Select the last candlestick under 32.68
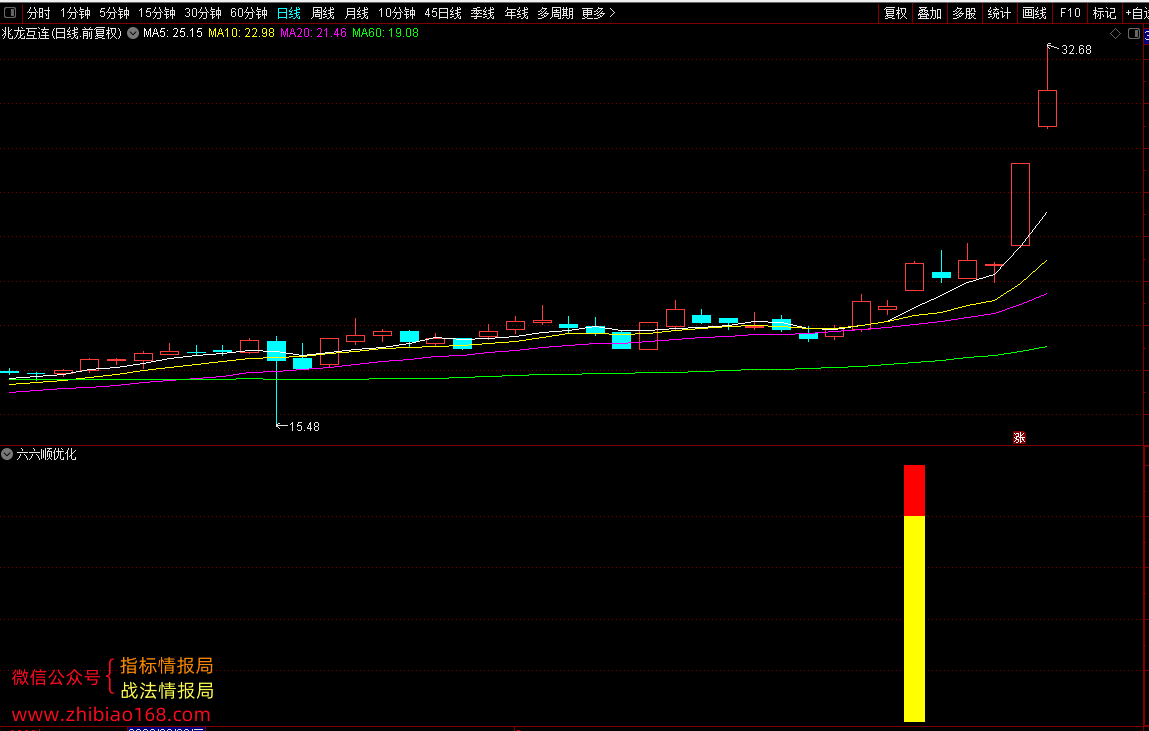Screen dimensions: 1149x731 click(1047, 108)
